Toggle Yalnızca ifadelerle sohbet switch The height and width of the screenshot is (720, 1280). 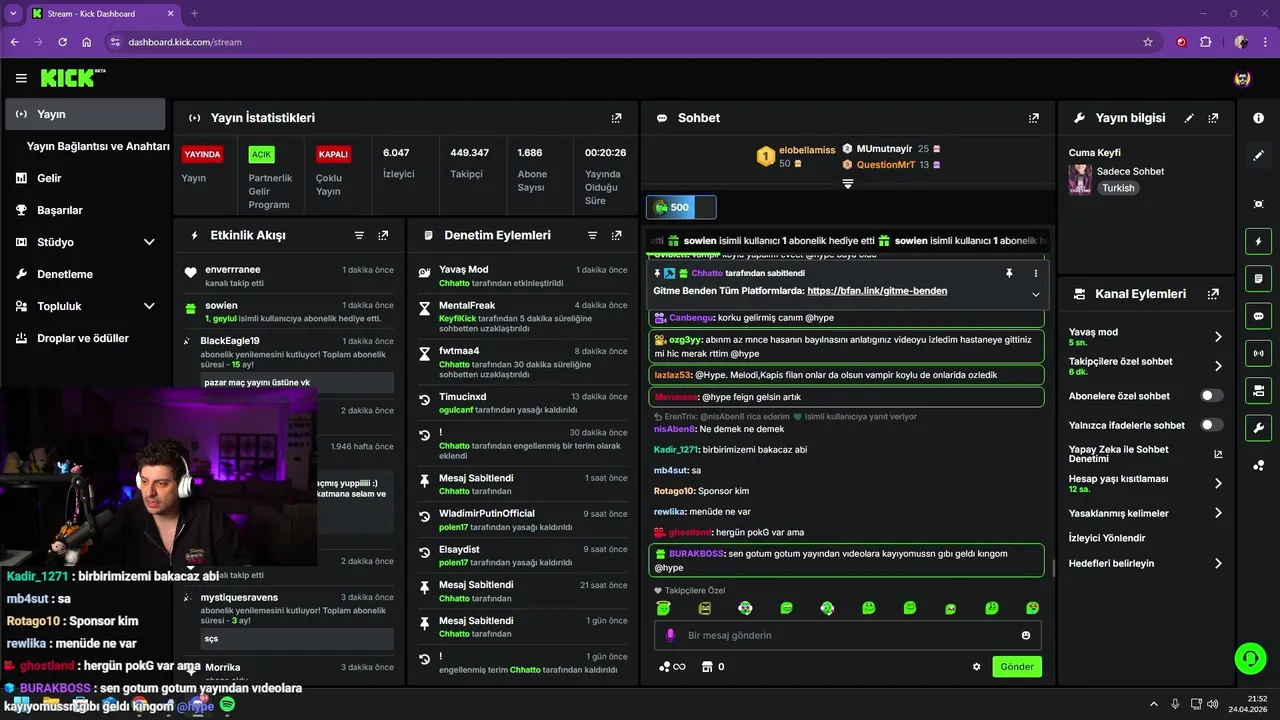click(1212, 425)
